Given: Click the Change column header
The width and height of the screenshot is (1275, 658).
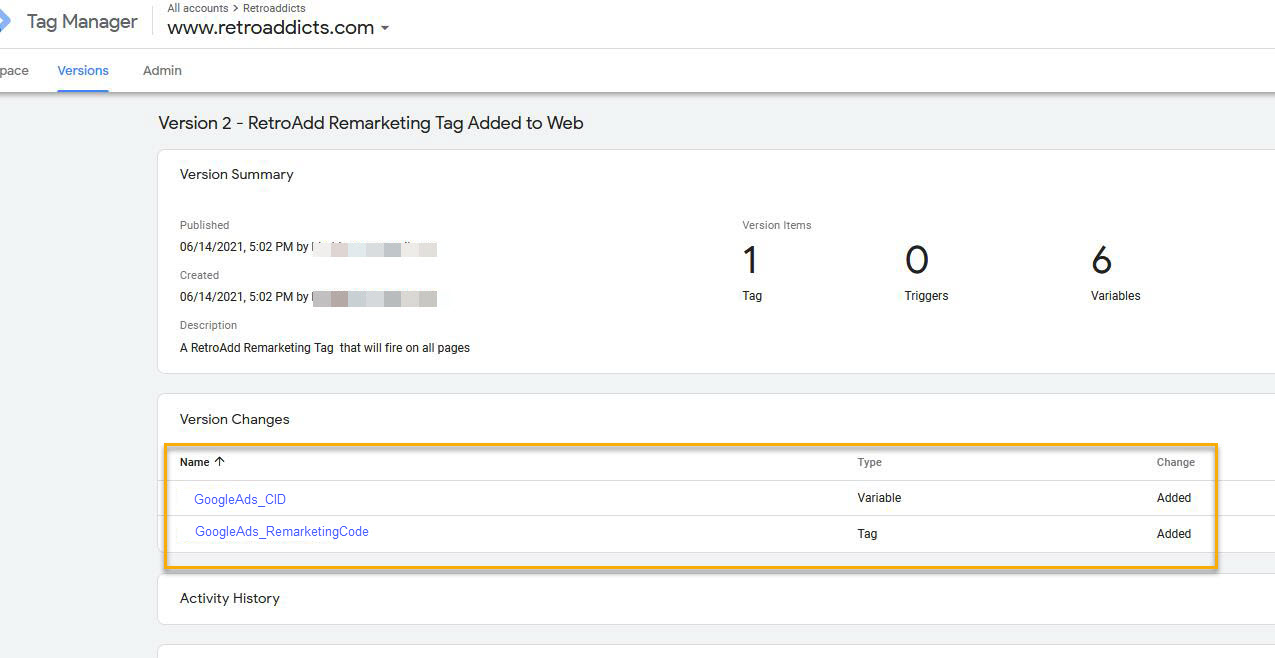Looking at the screenshot, I should [1175, 462].
